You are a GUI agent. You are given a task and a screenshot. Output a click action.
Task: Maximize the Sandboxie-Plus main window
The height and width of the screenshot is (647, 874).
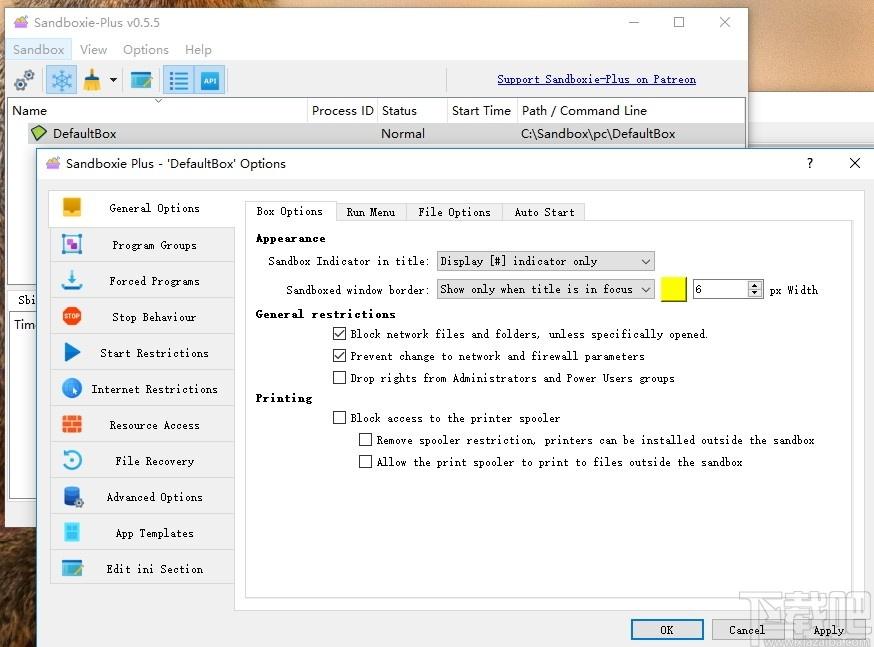(679, 22)
